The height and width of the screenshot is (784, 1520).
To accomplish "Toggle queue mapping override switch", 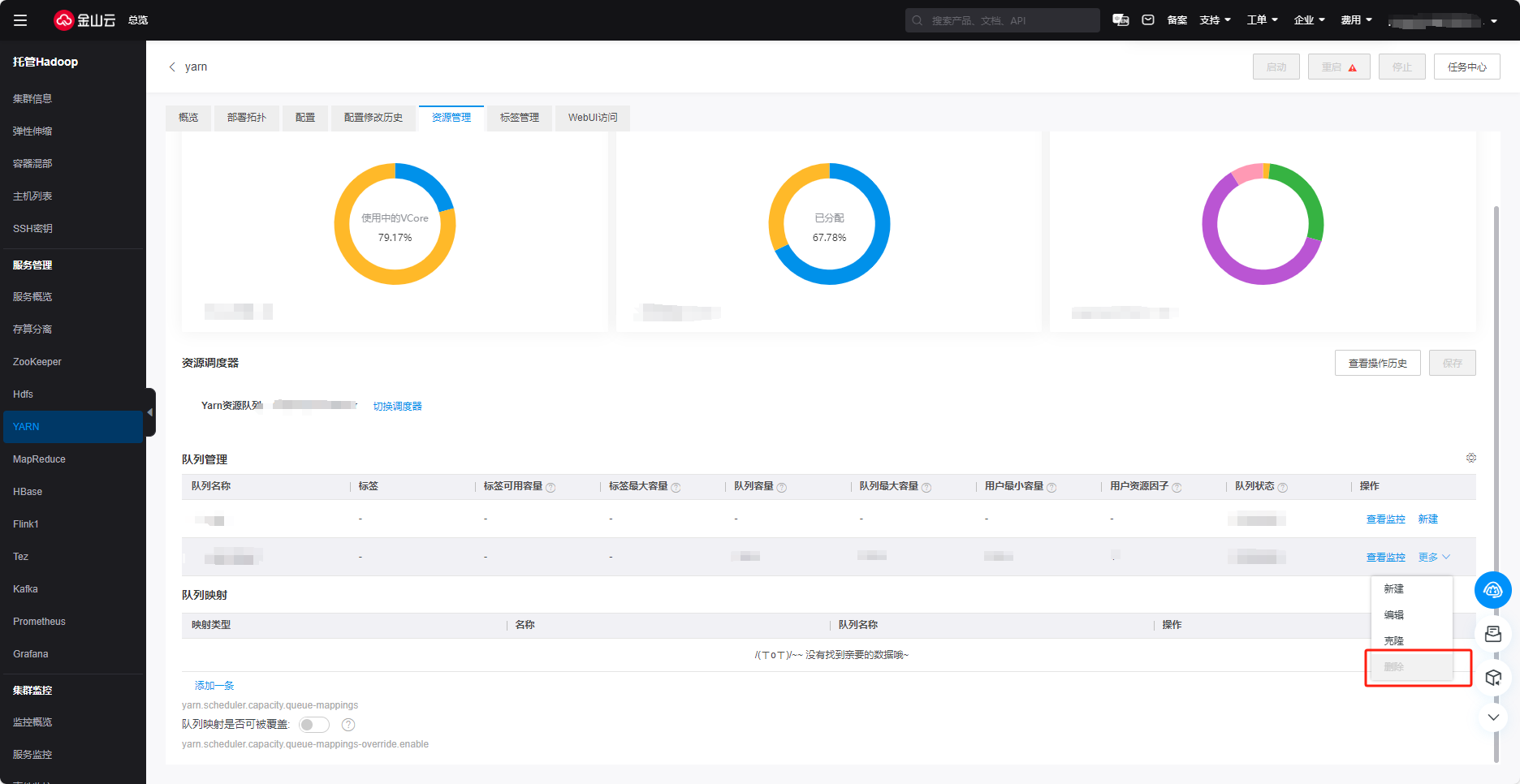I will tap(314, 725).
